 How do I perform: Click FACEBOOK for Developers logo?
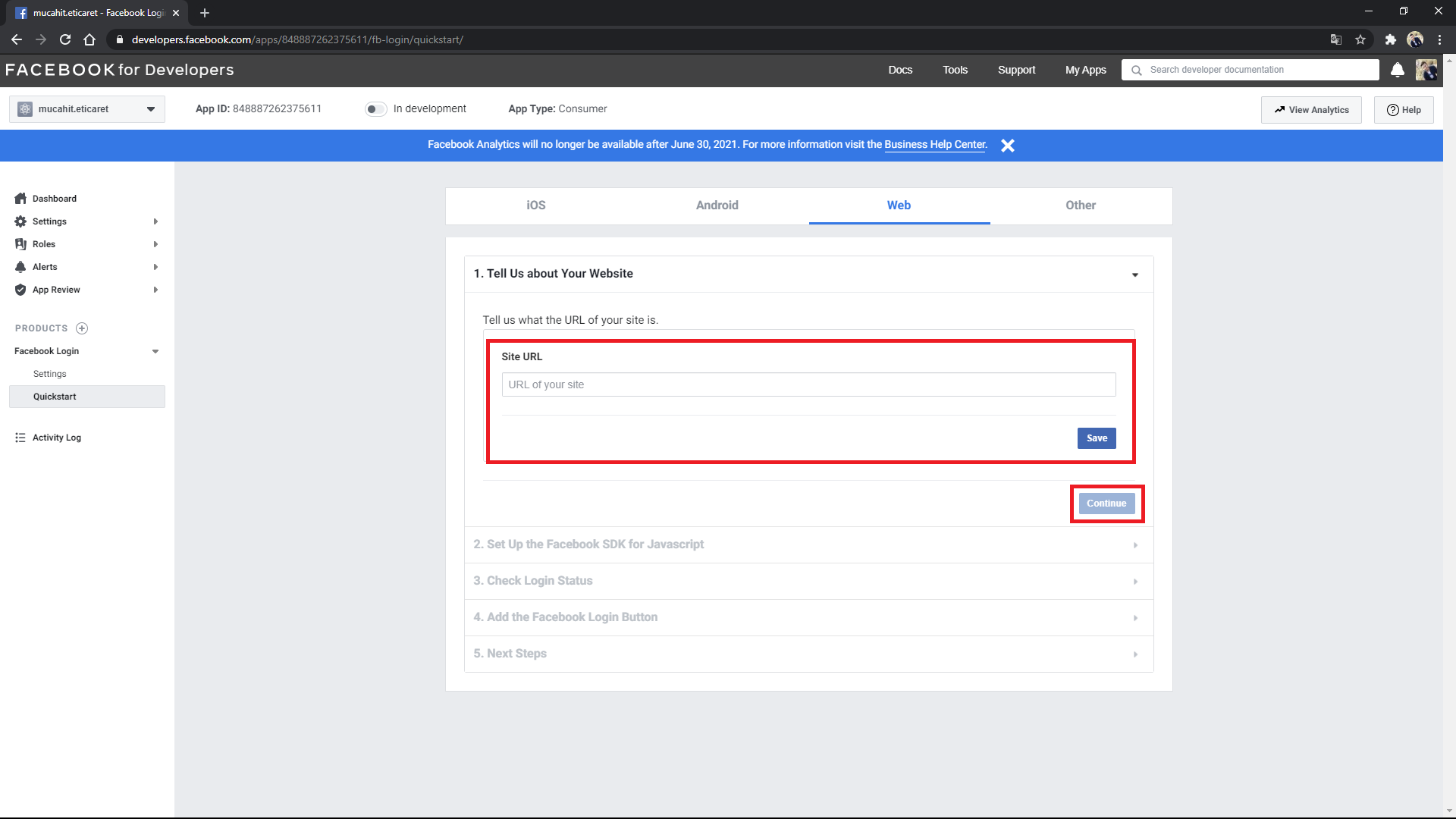tap(119, 70)
